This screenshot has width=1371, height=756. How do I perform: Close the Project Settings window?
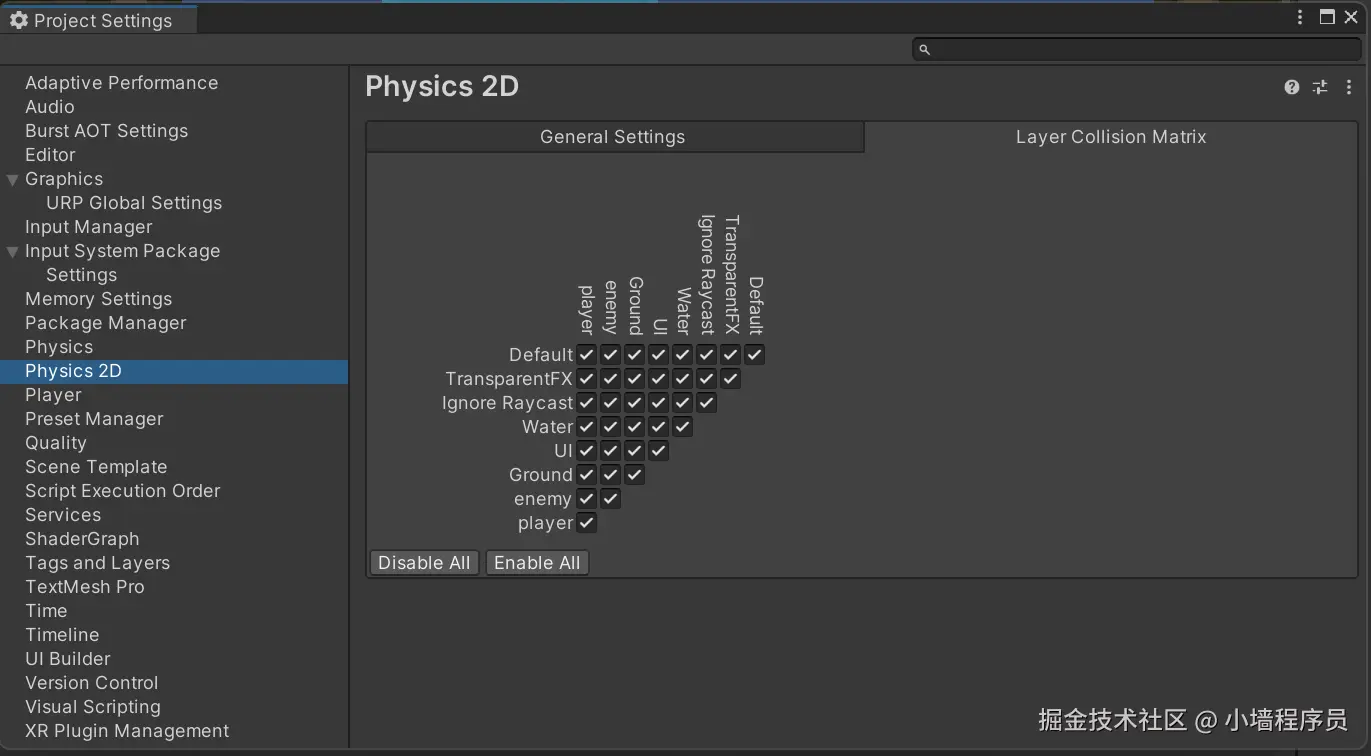click(1351, 17)
